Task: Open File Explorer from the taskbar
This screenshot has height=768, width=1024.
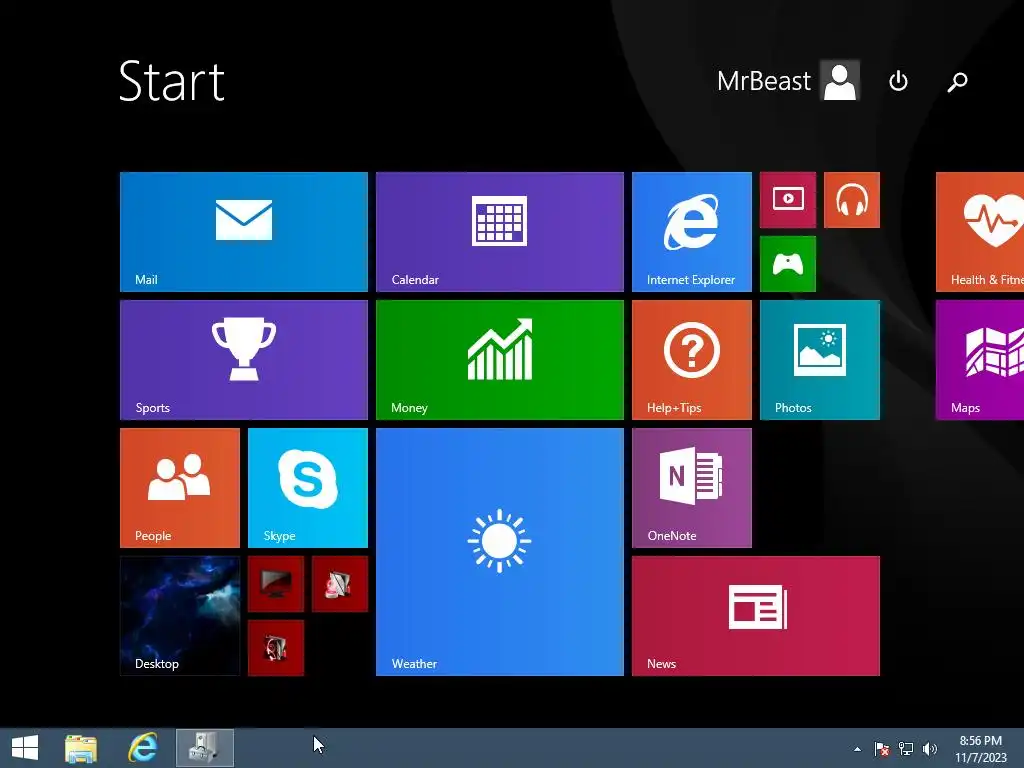Action: pyautogui.click(x=81, y=748)
